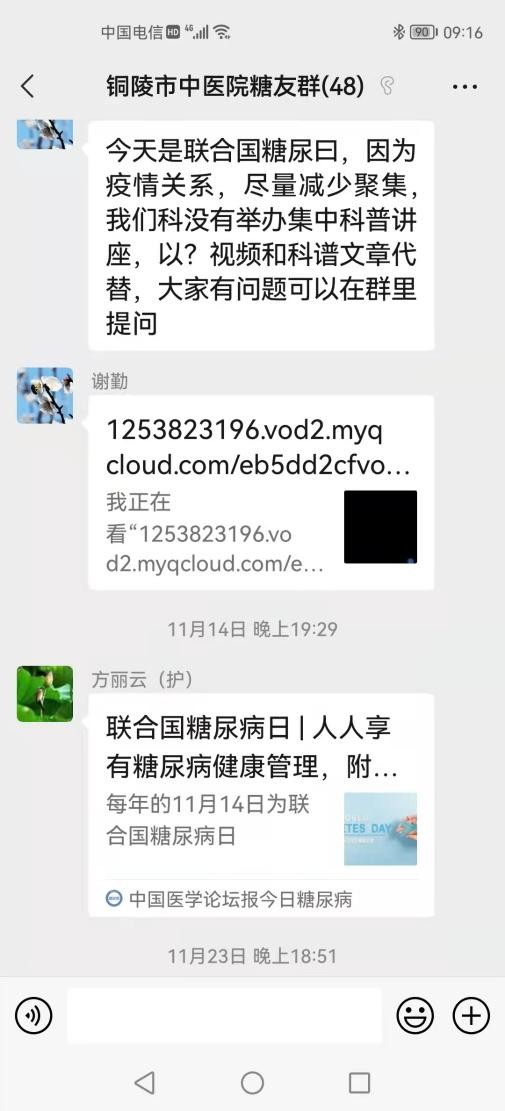This screenshot has width=505, height=1111.
Task: Tap 谢勤 blossom avatar
Action: [x=45, y=395]
